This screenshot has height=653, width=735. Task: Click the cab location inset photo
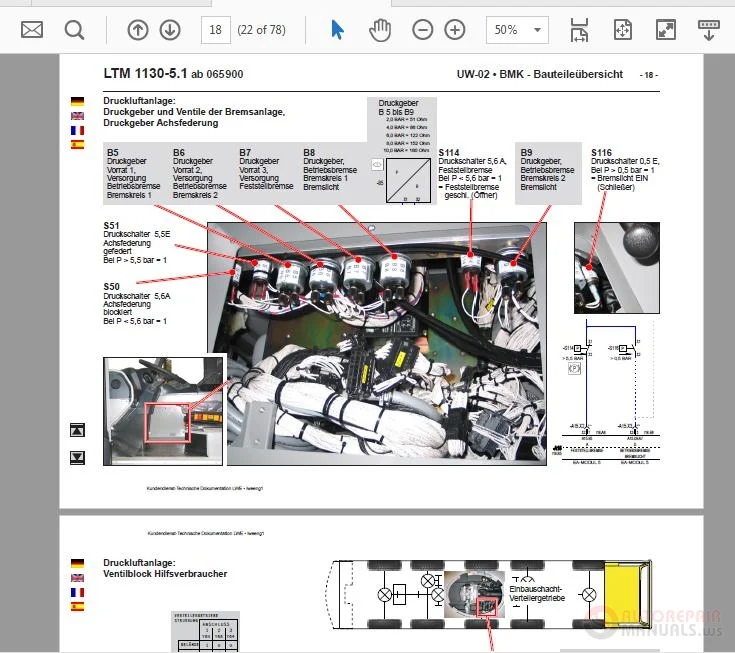163,411
